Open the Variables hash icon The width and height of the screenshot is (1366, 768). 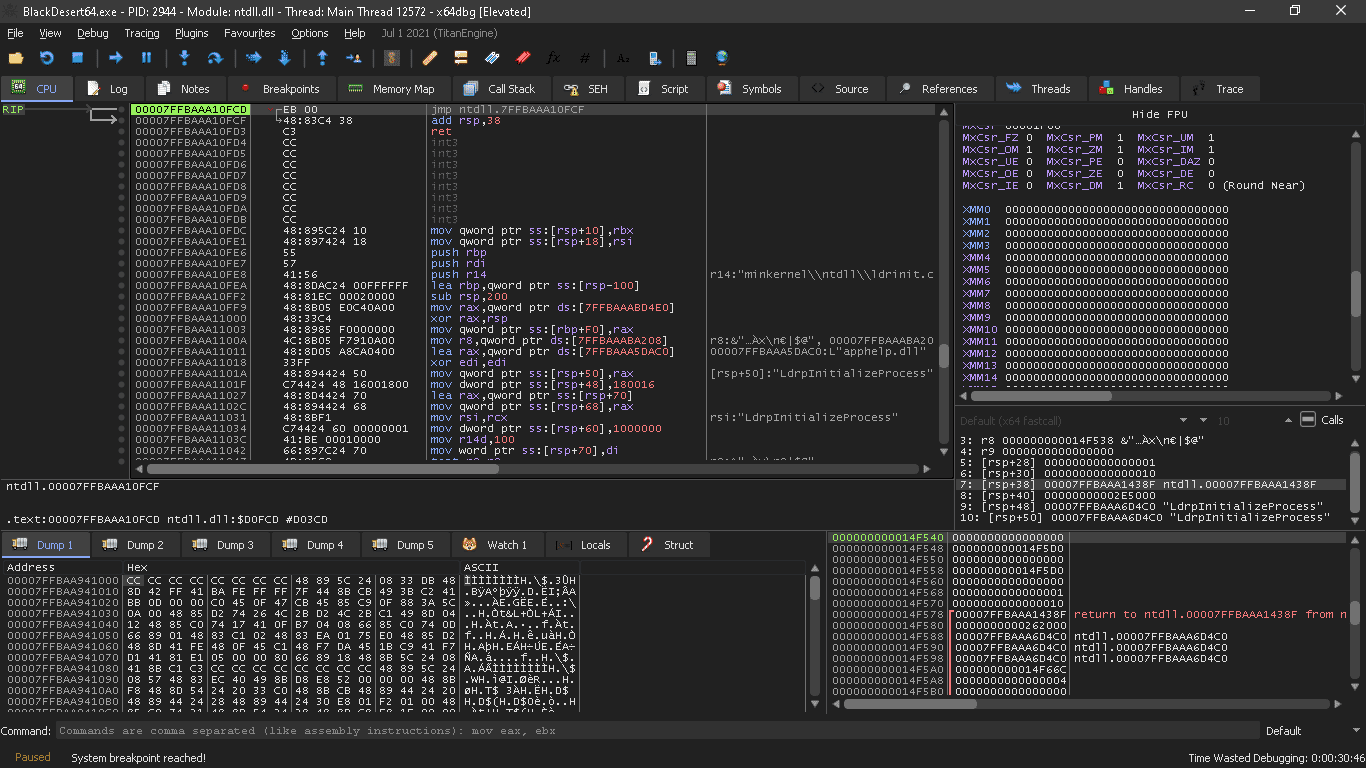(584, 58)
